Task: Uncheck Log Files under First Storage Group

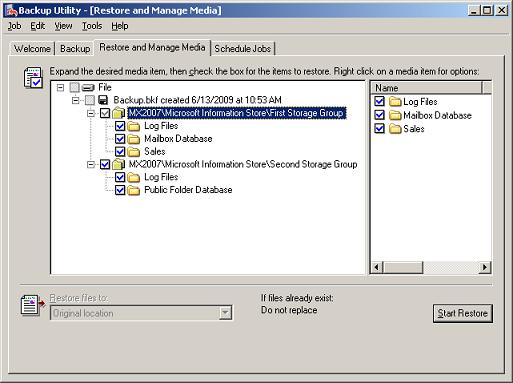Action: pos(120,126)
